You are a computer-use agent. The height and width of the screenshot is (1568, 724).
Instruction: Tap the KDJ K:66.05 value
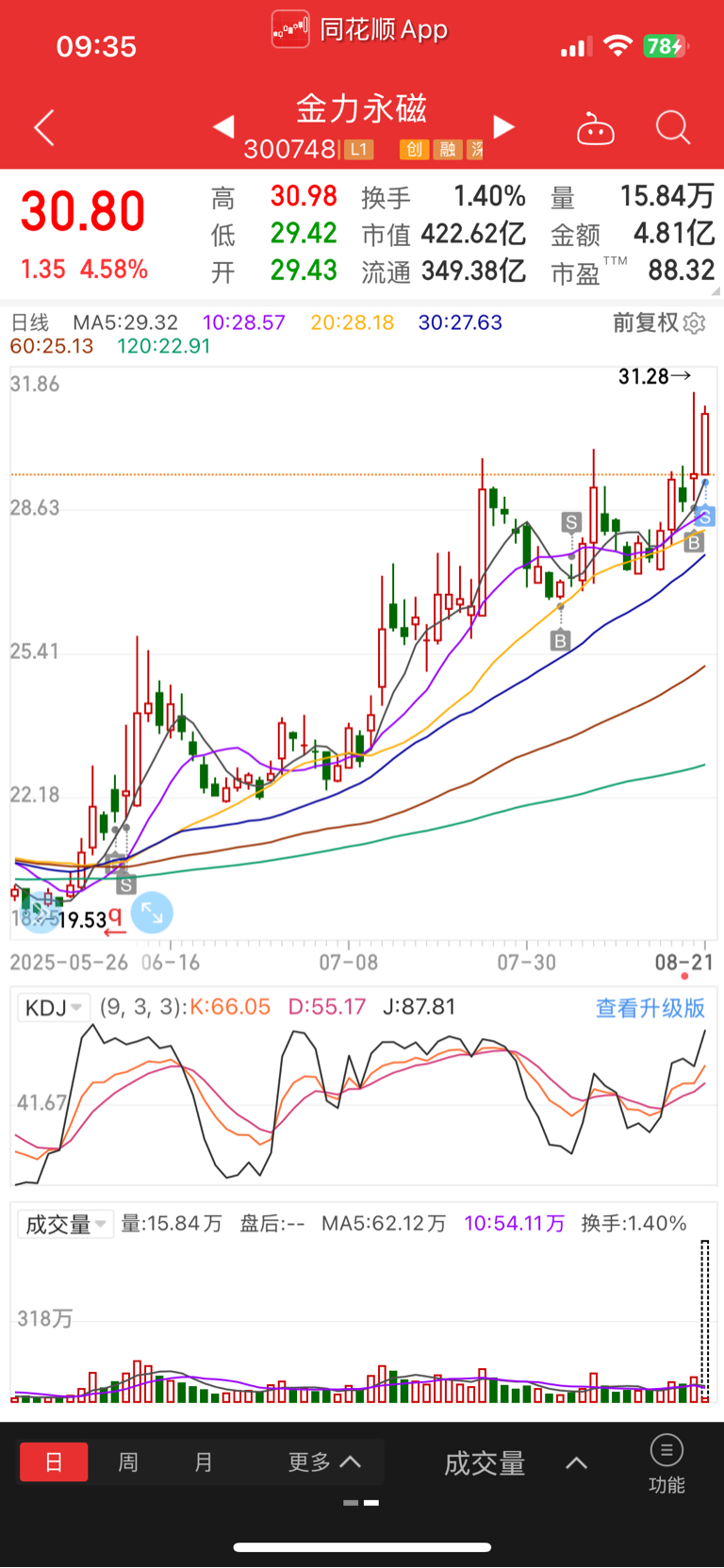click(230, 1007)
